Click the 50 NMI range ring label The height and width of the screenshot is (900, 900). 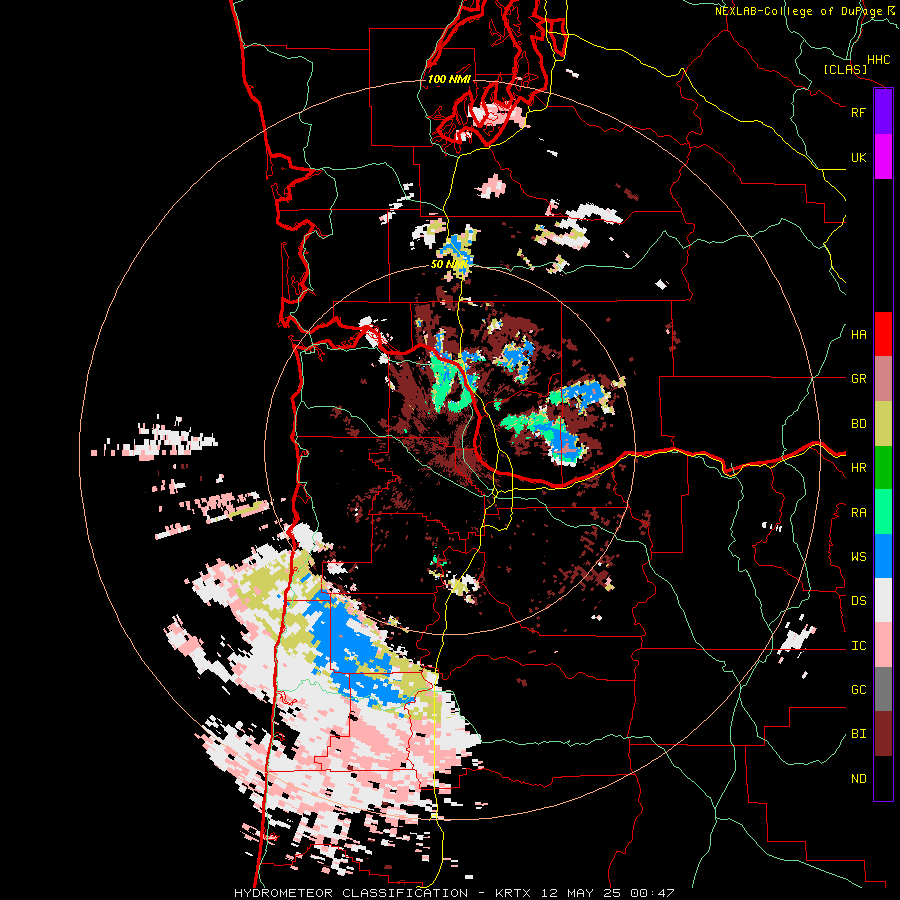(448, 264)
